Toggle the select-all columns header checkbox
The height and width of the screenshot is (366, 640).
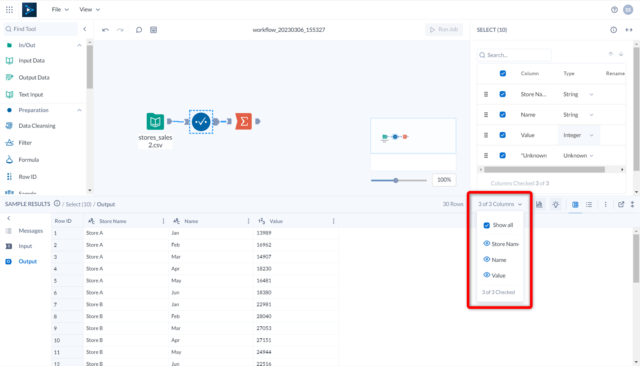pos(502,73)
